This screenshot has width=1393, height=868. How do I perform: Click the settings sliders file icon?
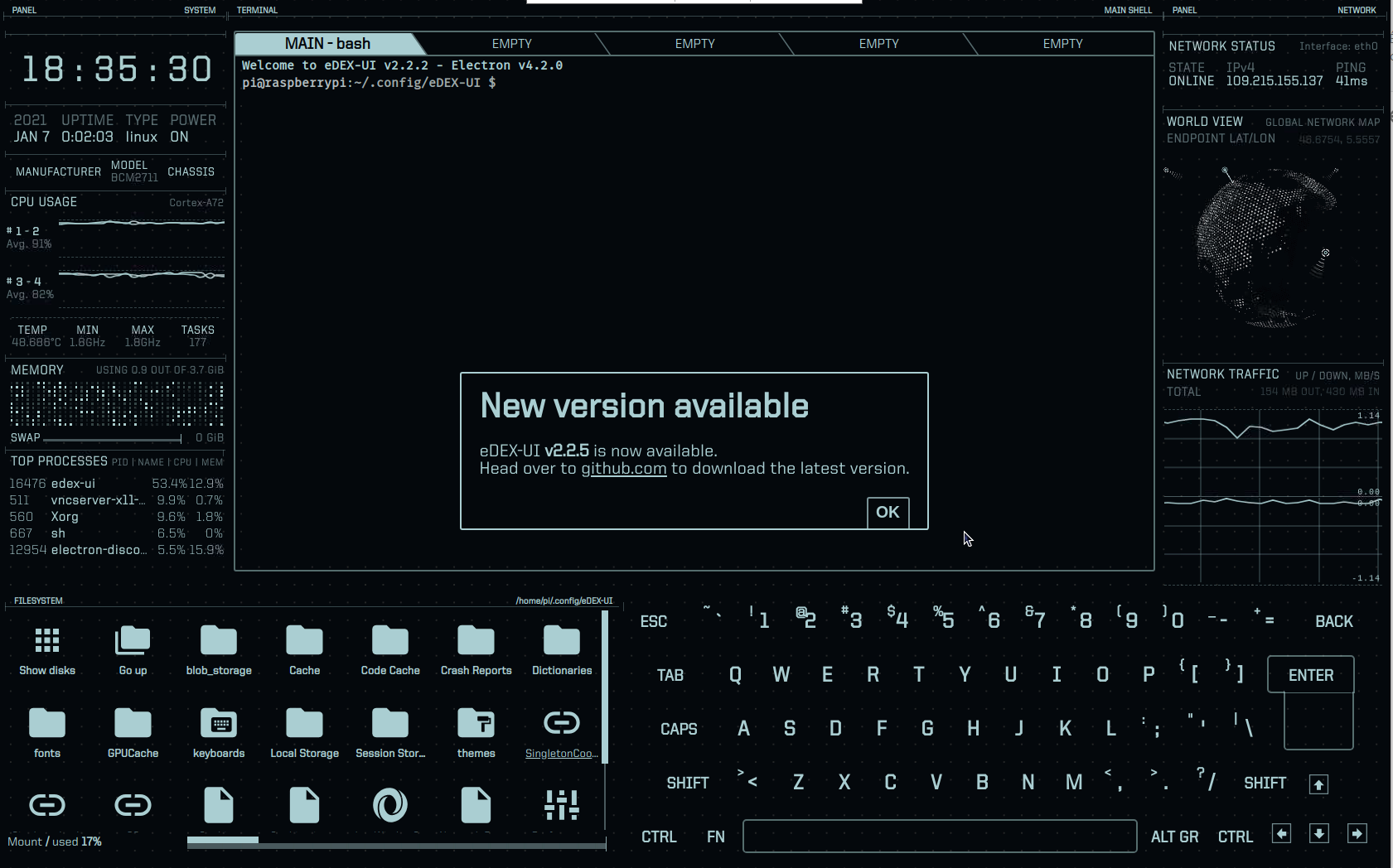pyautogui.click(x=562, y=805)
